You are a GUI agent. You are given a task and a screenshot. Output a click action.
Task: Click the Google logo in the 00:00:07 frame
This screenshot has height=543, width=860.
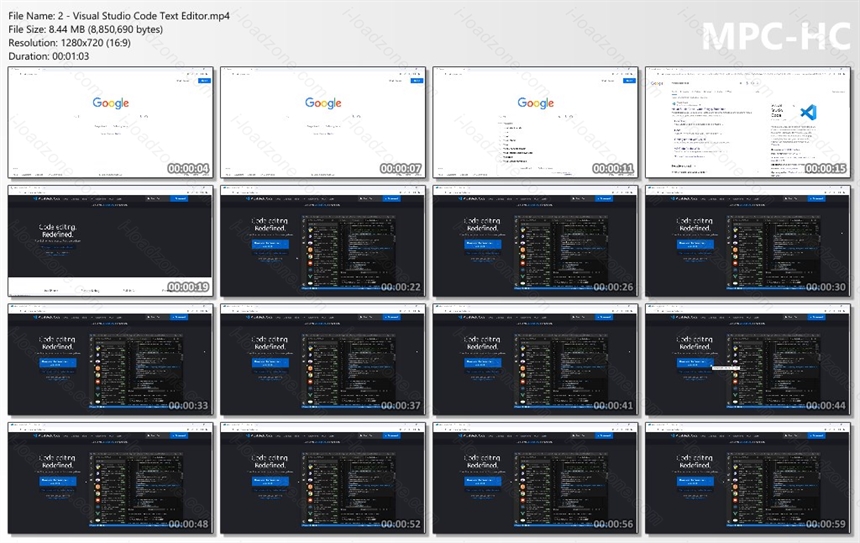pos(323,103)
